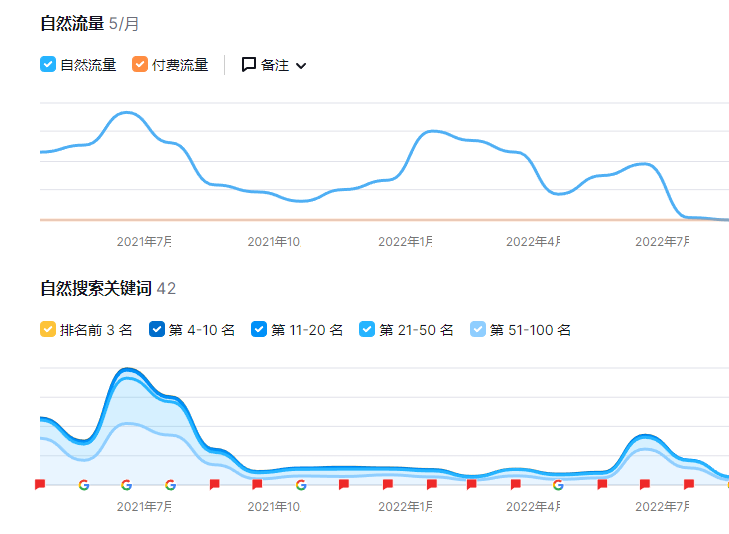Click the red flag right after the three Google markers

pyautogui.click(x=214, y=485)
